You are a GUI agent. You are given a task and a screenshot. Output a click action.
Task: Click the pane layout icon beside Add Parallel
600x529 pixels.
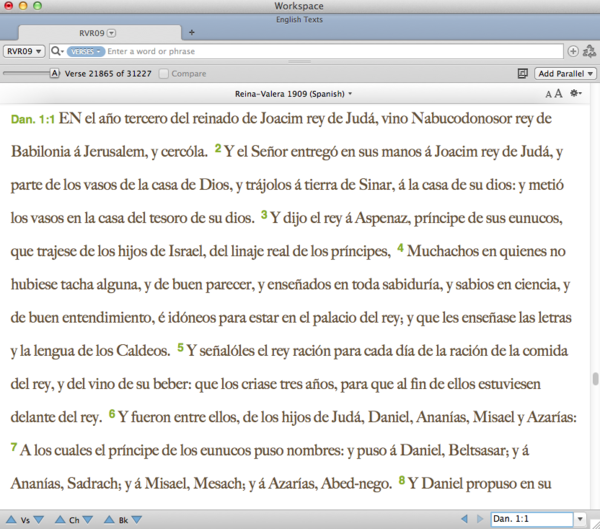[522, 73]
